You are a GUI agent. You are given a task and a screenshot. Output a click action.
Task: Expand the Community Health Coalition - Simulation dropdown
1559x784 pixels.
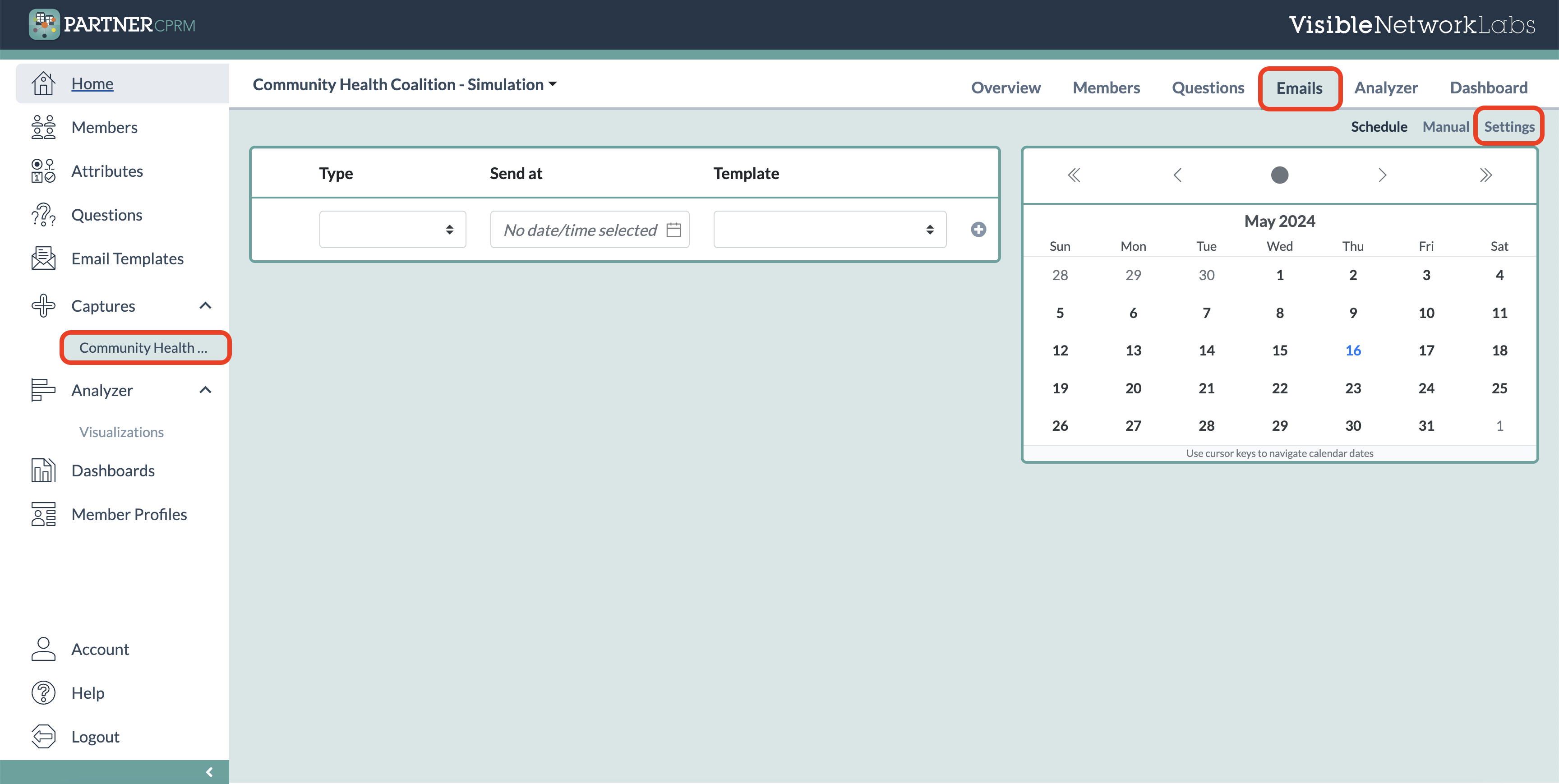coord(553,85)
